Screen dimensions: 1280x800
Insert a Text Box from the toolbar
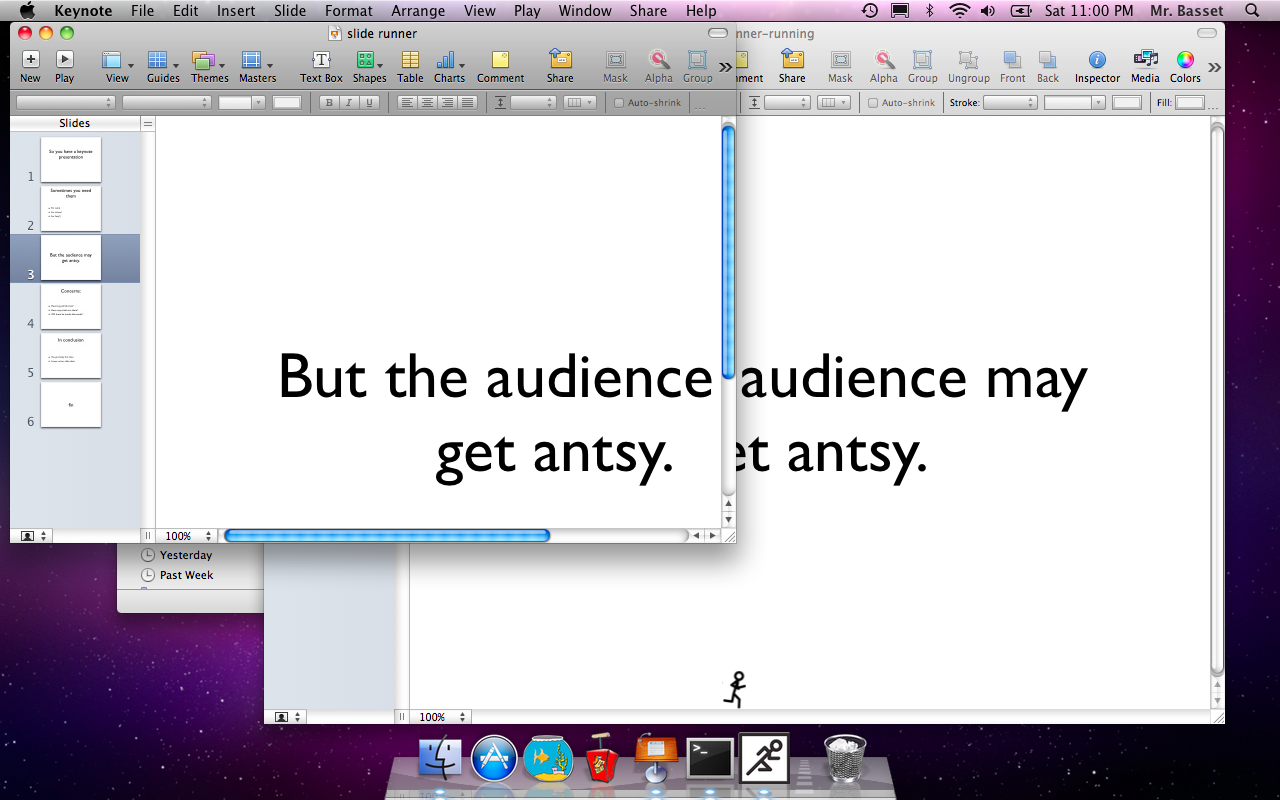(321, 61)
